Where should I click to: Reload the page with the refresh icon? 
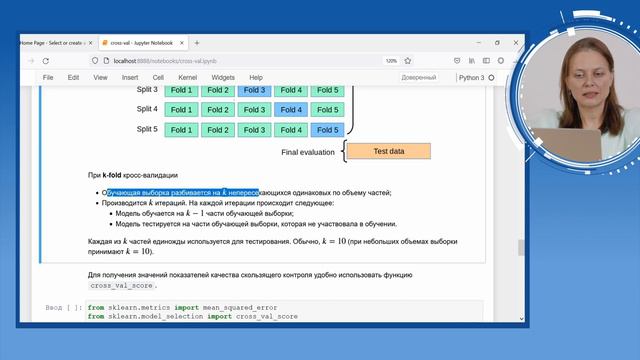pyautogui.click(x=46, y=61)
